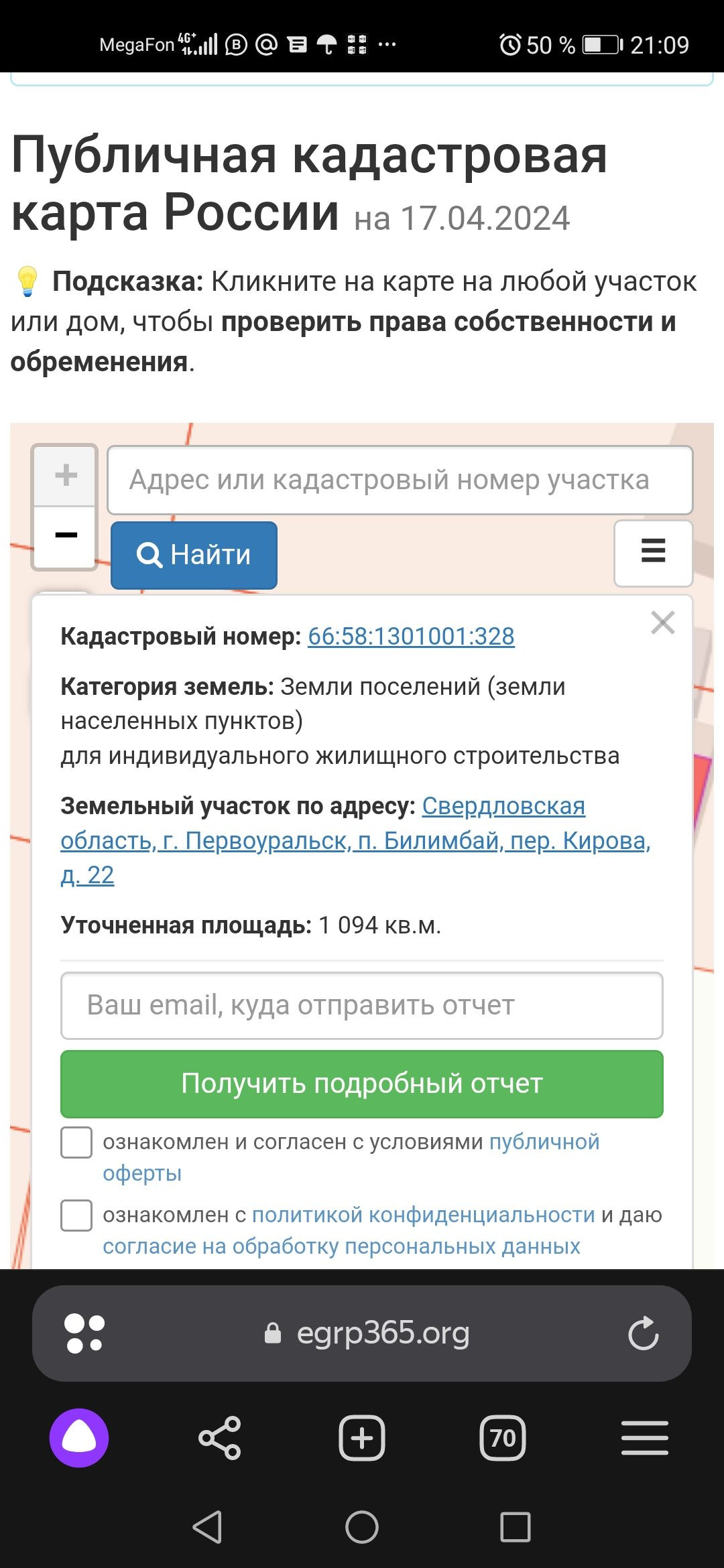Screen dimensions: 724x1568
Task: Open a new browser tab
Action: tap(362, 1438)
